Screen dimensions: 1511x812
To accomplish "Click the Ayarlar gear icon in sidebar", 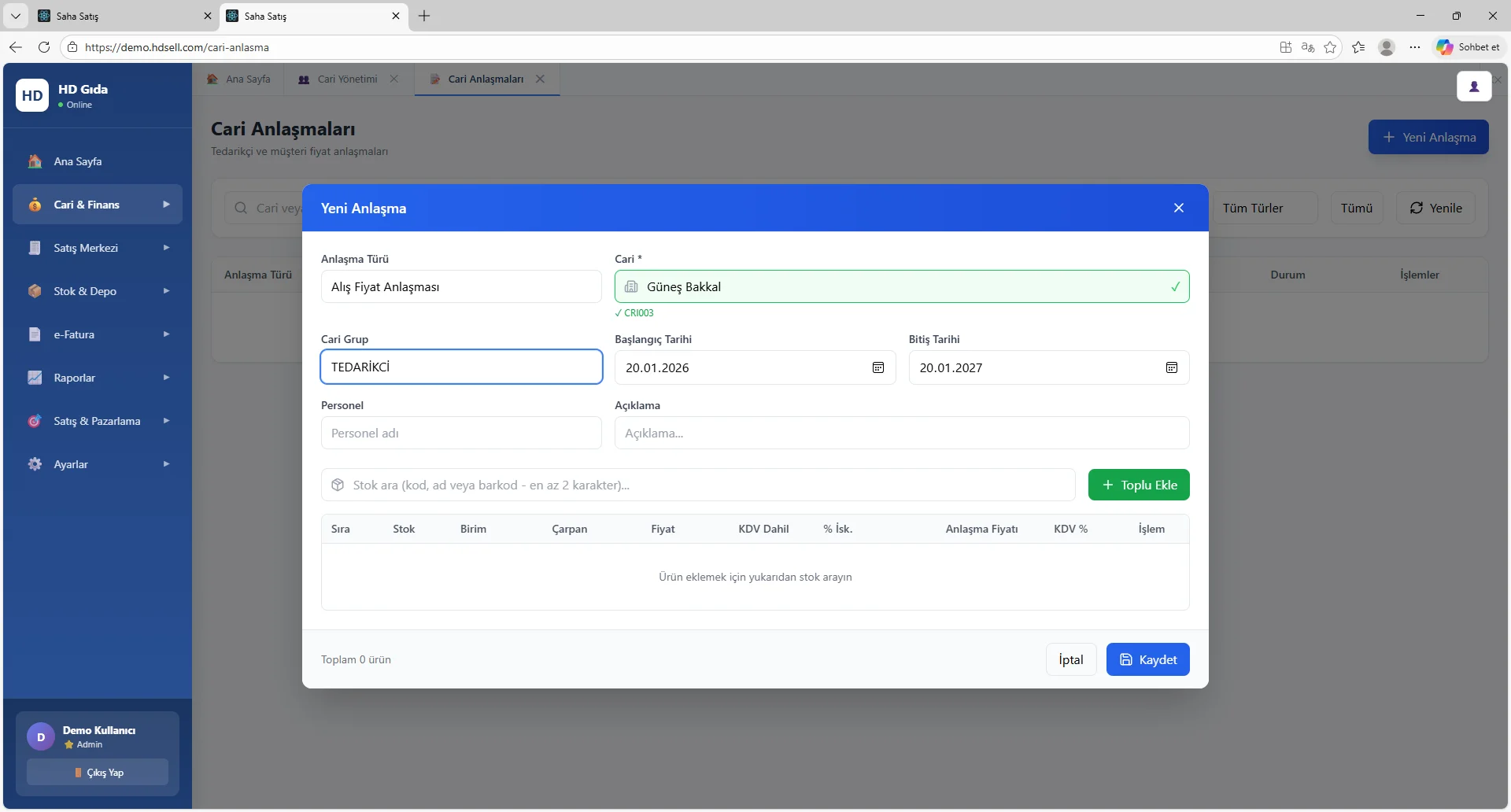I will click(x=35, y=464).
